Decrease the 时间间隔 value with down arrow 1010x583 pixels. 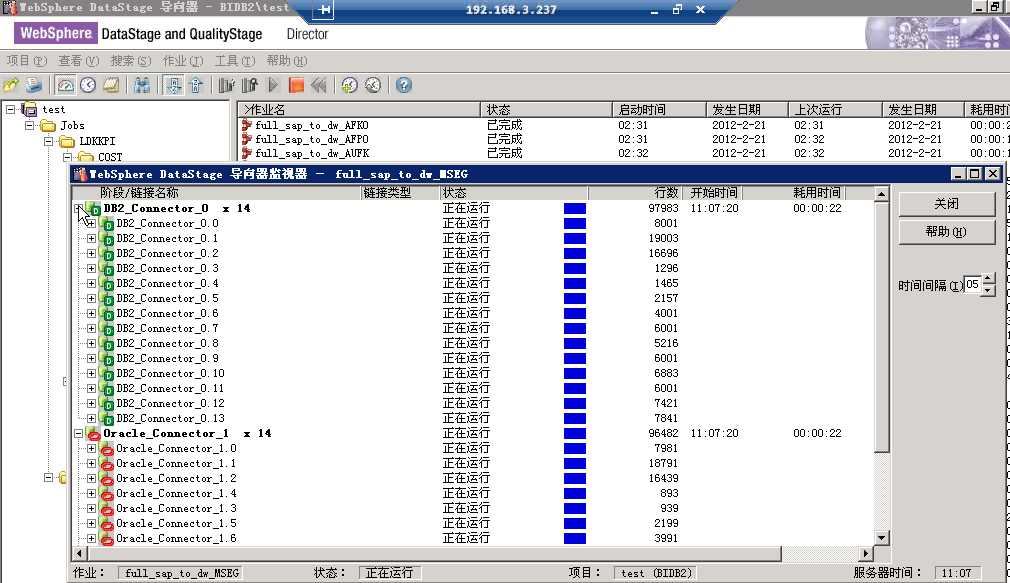point(987,290)
